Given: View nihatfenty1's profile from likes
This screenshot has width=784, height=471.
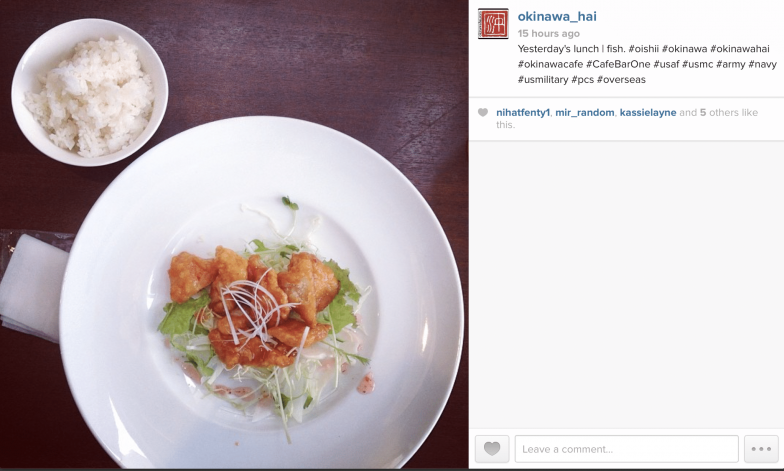Looking at the screenshot, I should (522, 113).
